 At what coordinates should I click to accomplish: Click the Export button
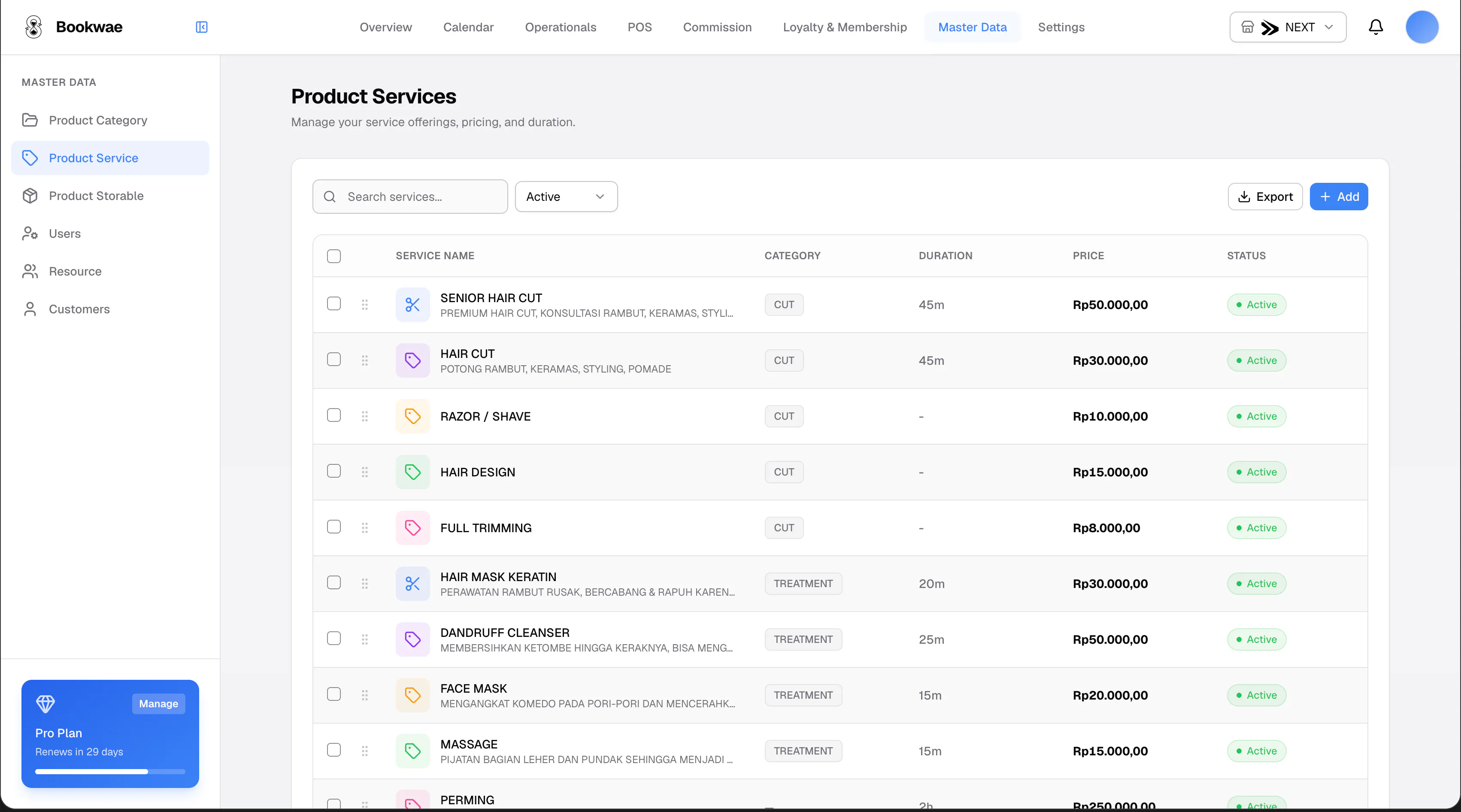point(1265,197)
